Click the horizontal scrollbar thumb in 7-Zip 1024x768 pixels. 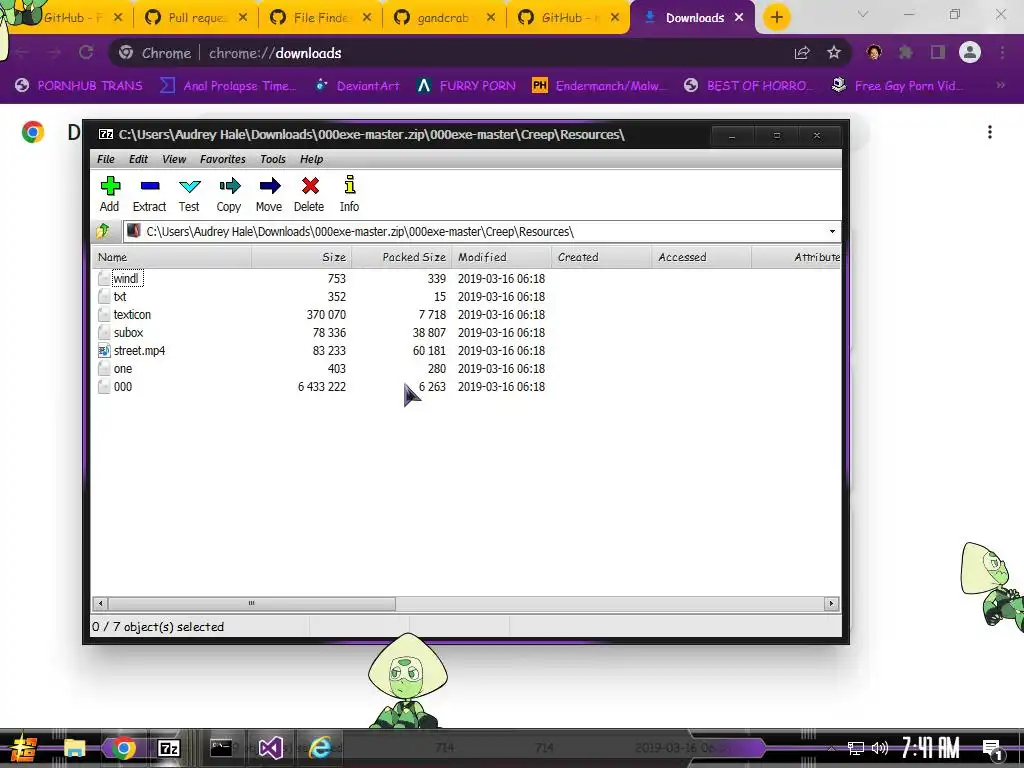(x=251, y=603)
